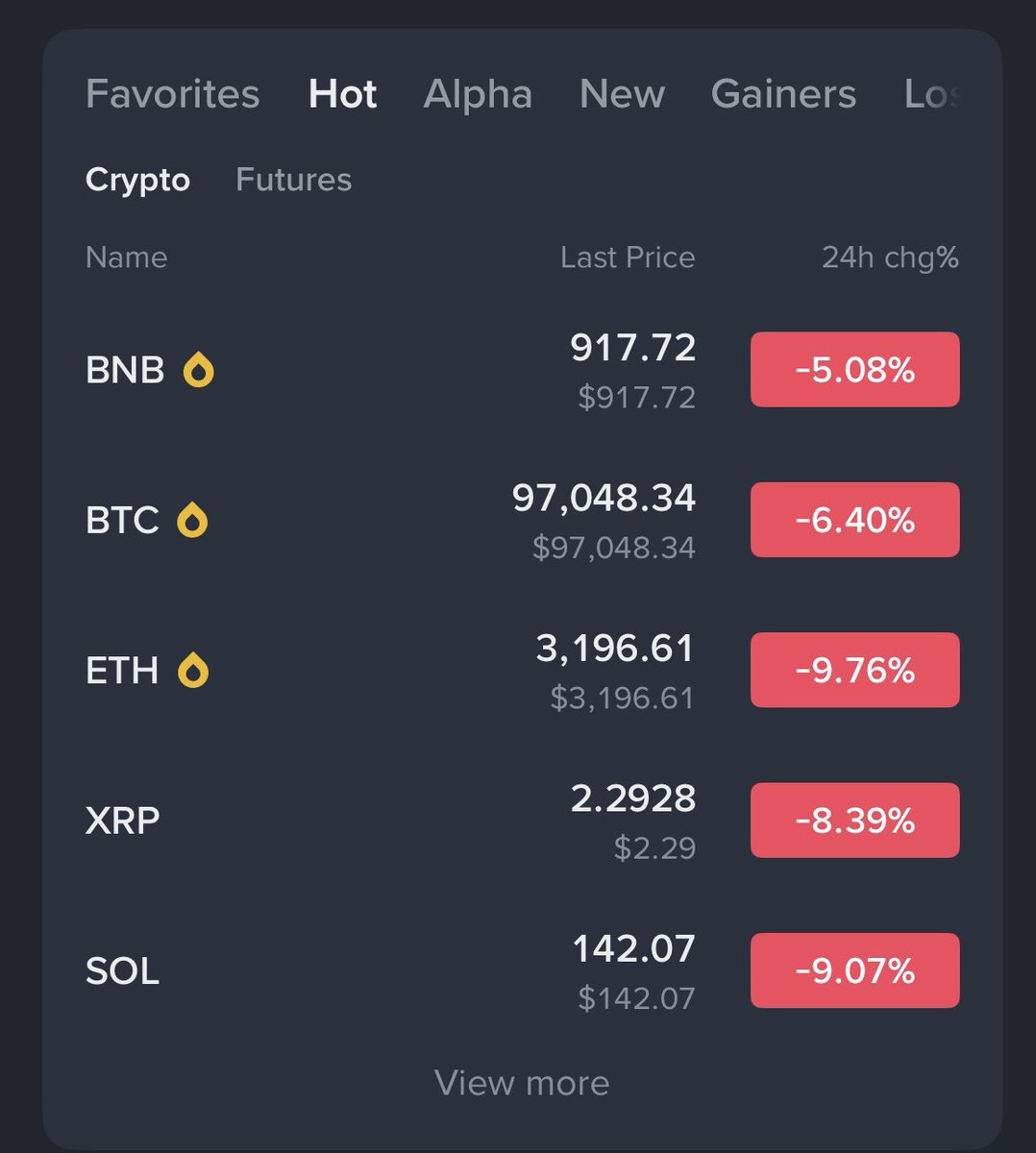The image size is (1036, 1153).
Task: Open the SOL coin row
Action: [522, 970]
